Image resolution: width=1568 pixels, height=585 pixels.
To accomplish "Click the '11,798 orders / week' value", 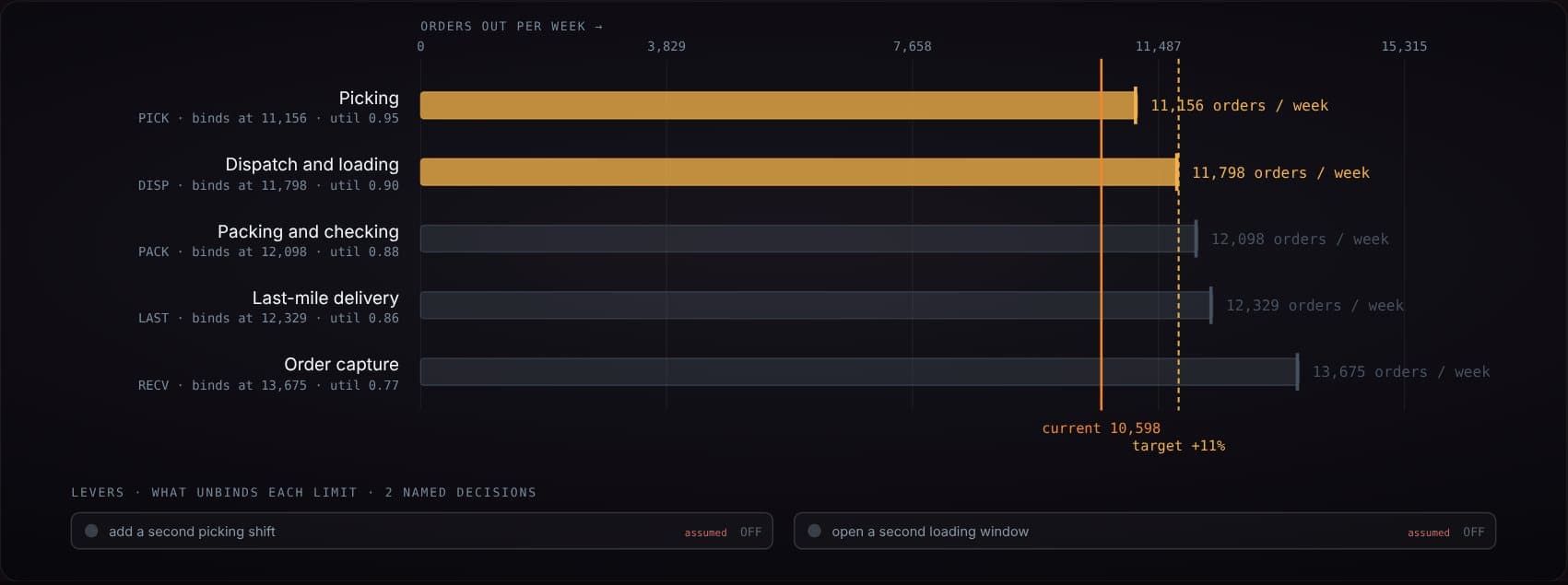I will tap(1280, 172).
